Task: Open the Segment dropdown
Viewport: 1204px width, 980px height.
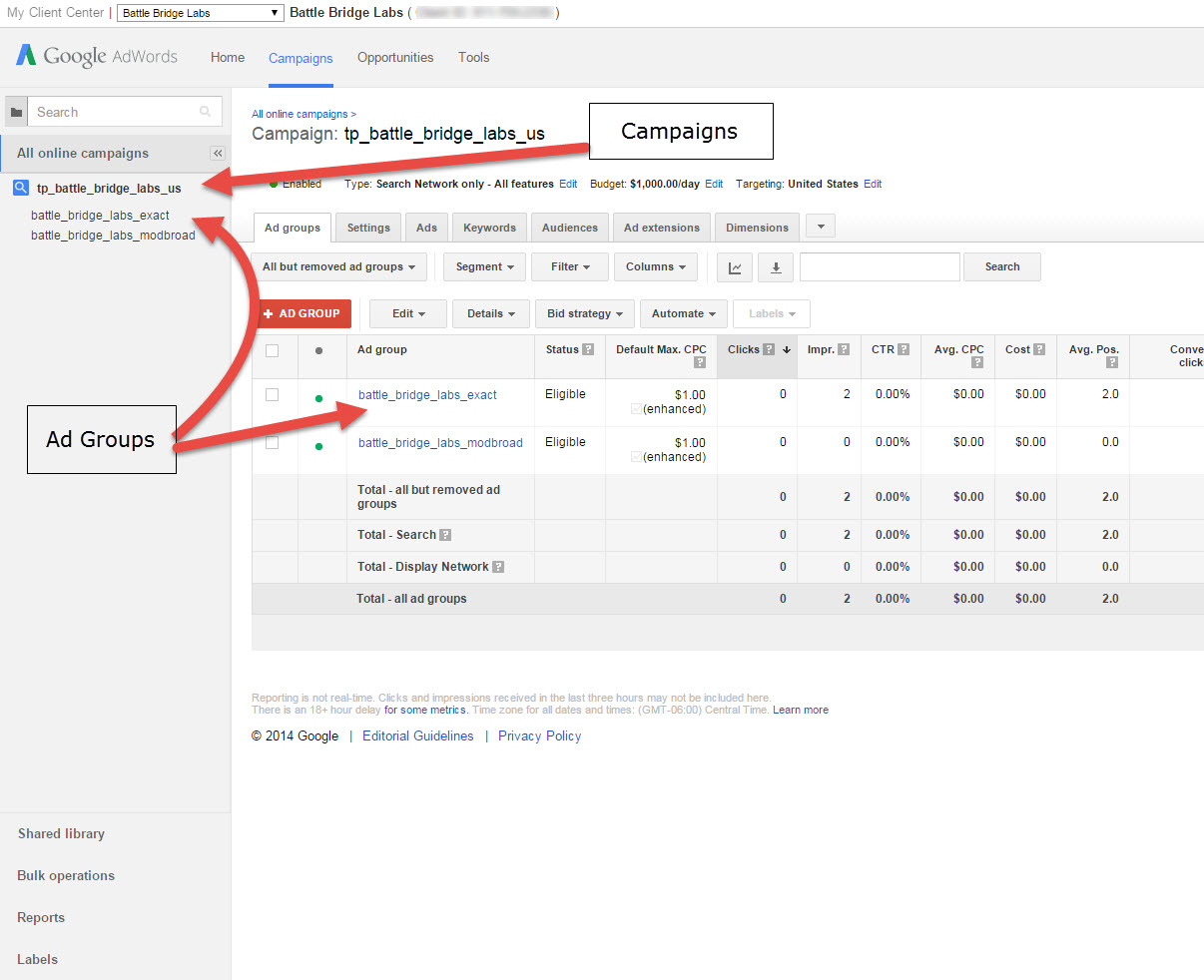Action: (x=484, y=266)
